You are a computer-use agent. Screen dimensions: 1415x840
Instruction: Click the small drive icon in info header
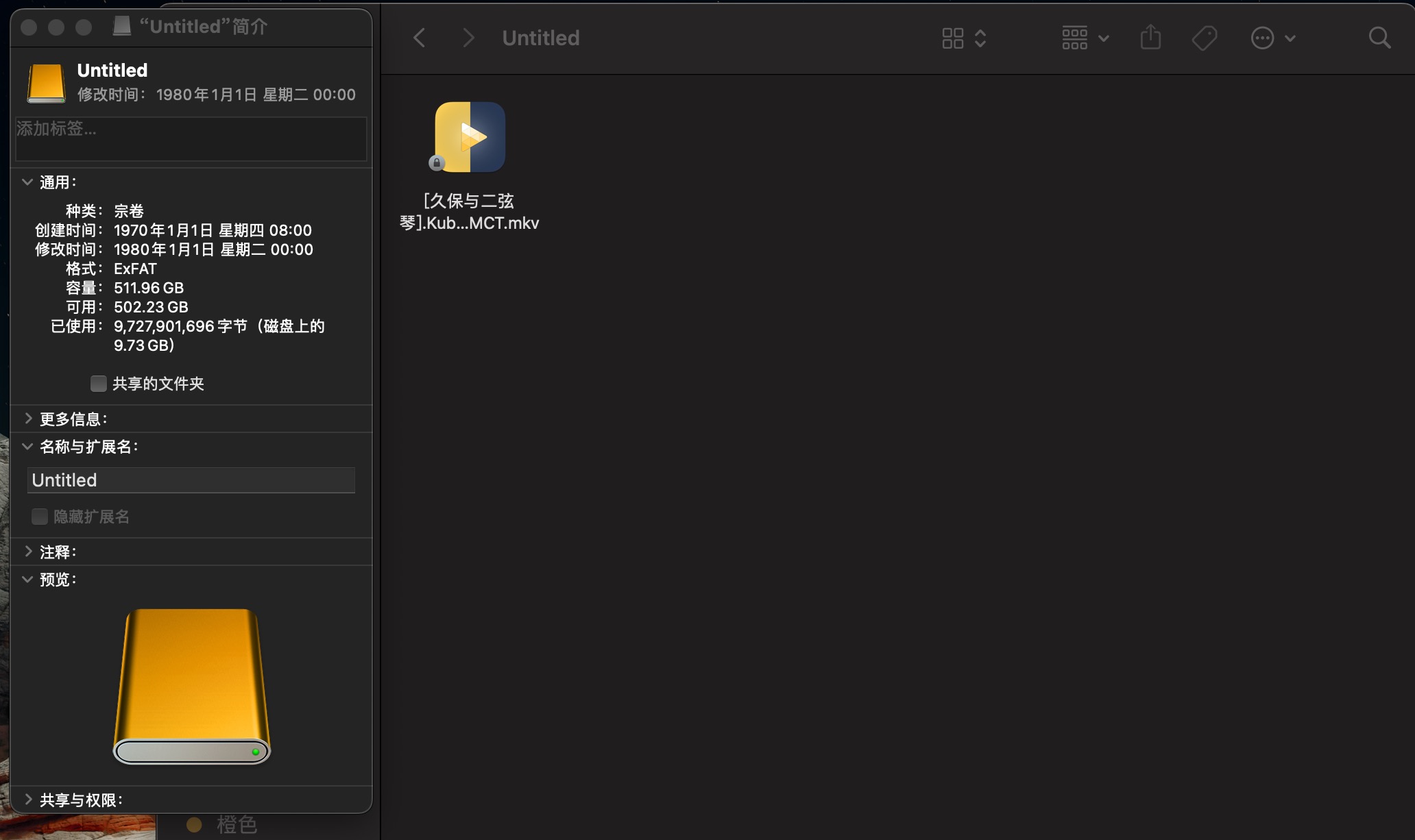[46, 83]
